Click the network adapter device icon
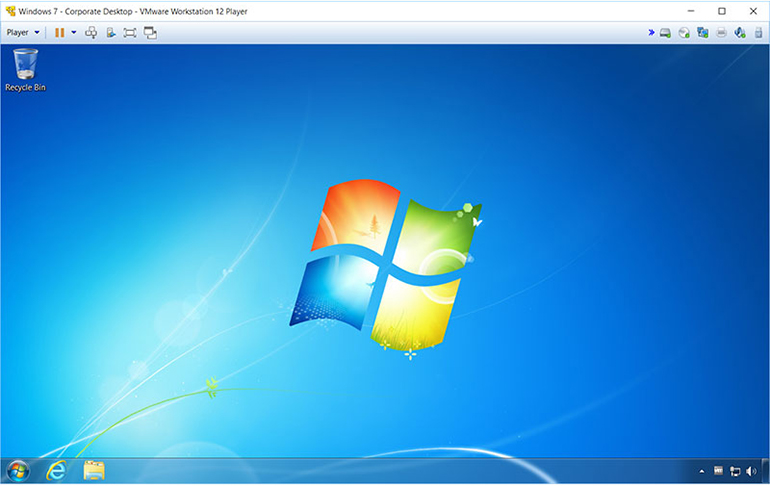This screenshot has width=770, height=486. (x=703, y=32)
